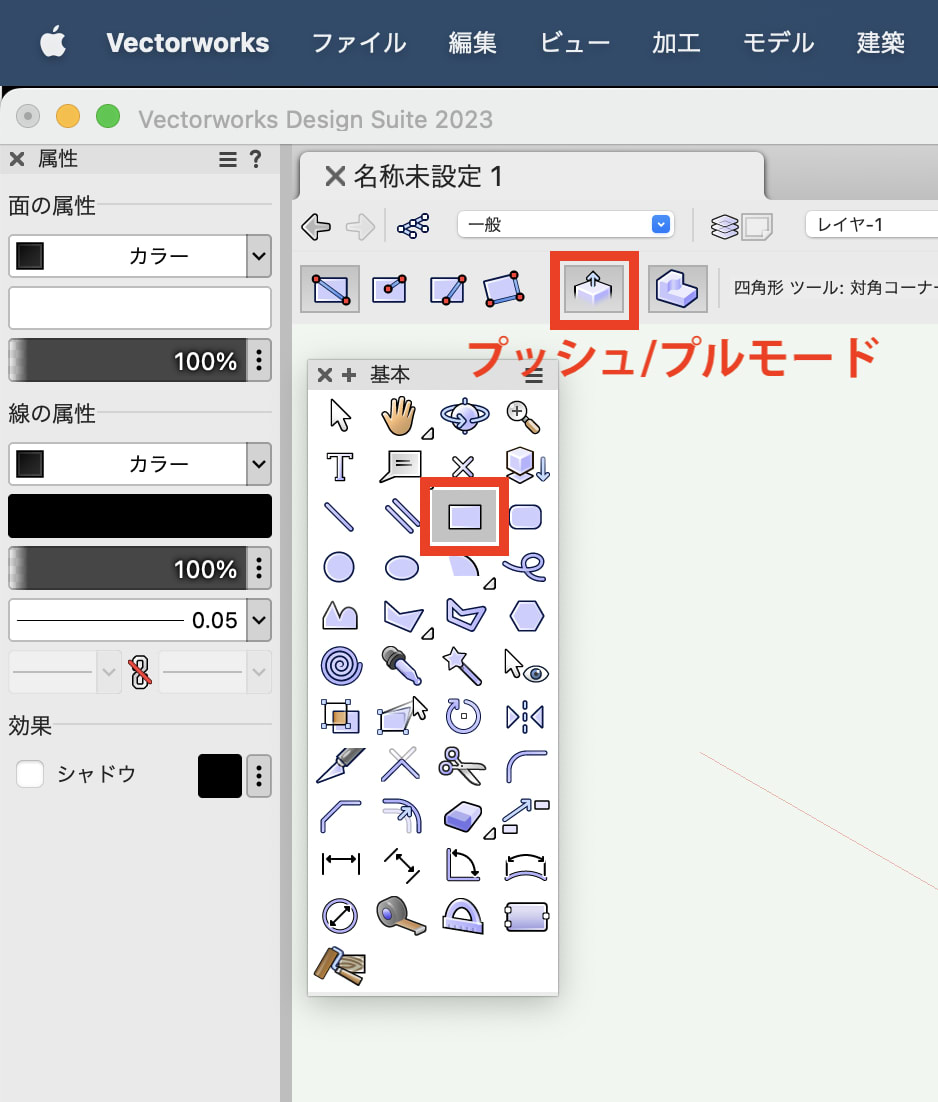Open the 編集 menu

pyautogui.click(x=472, y=43)
